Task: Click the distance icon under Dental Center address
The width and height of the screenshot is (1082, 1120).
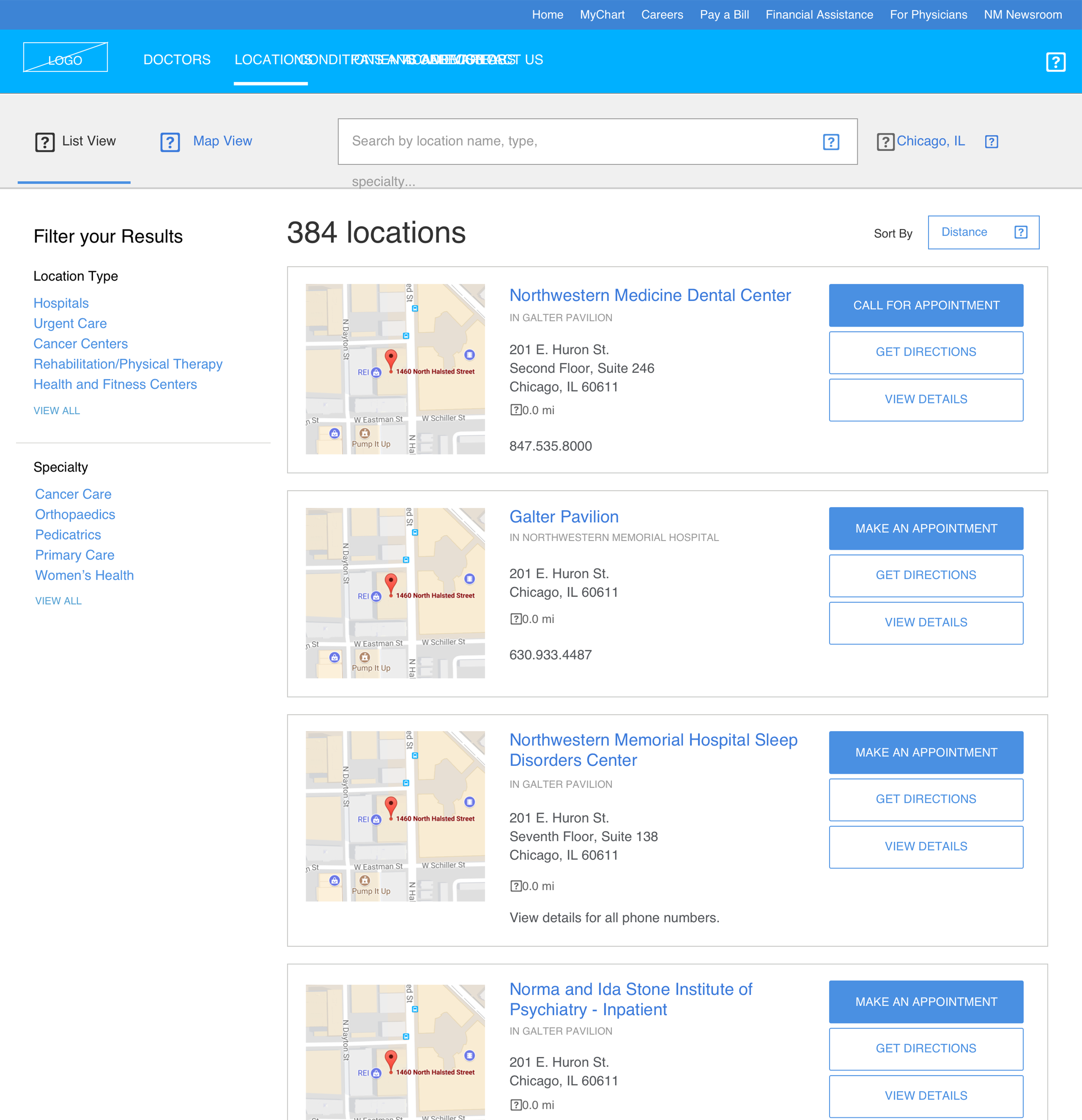Action: [x=515, y=410]
